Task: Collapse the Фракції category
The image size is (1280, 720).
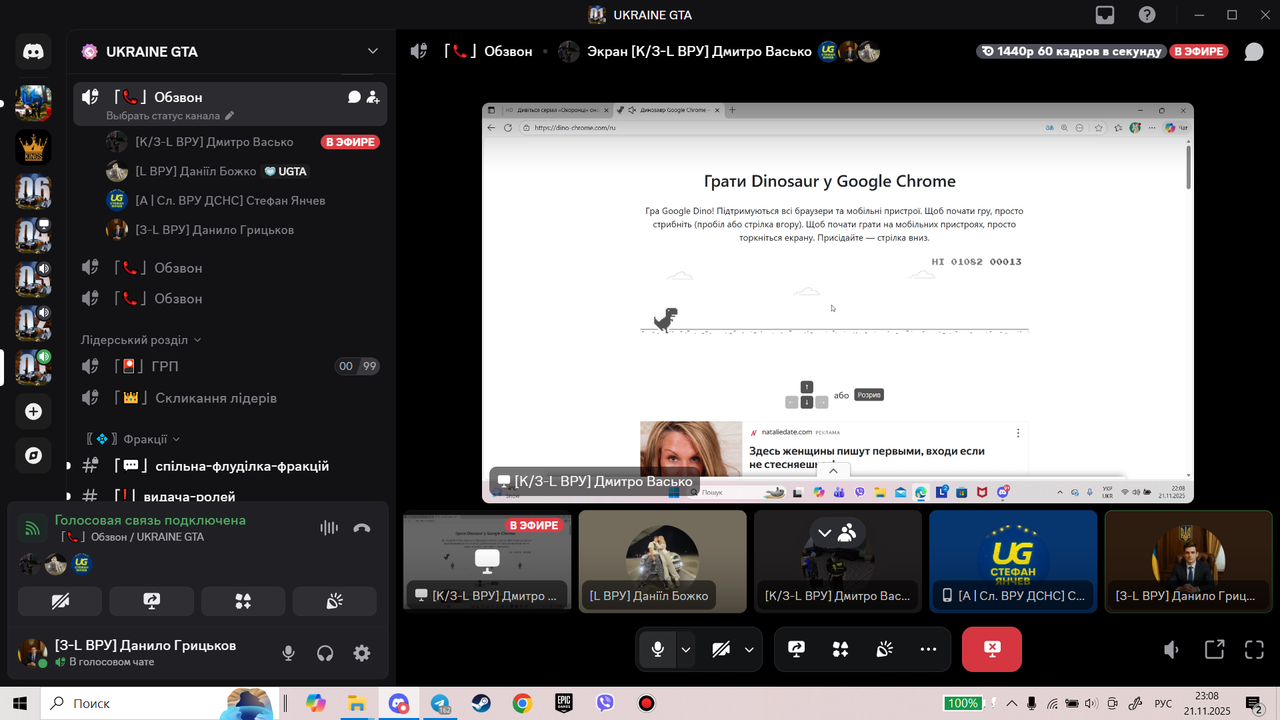Action: 133,439
